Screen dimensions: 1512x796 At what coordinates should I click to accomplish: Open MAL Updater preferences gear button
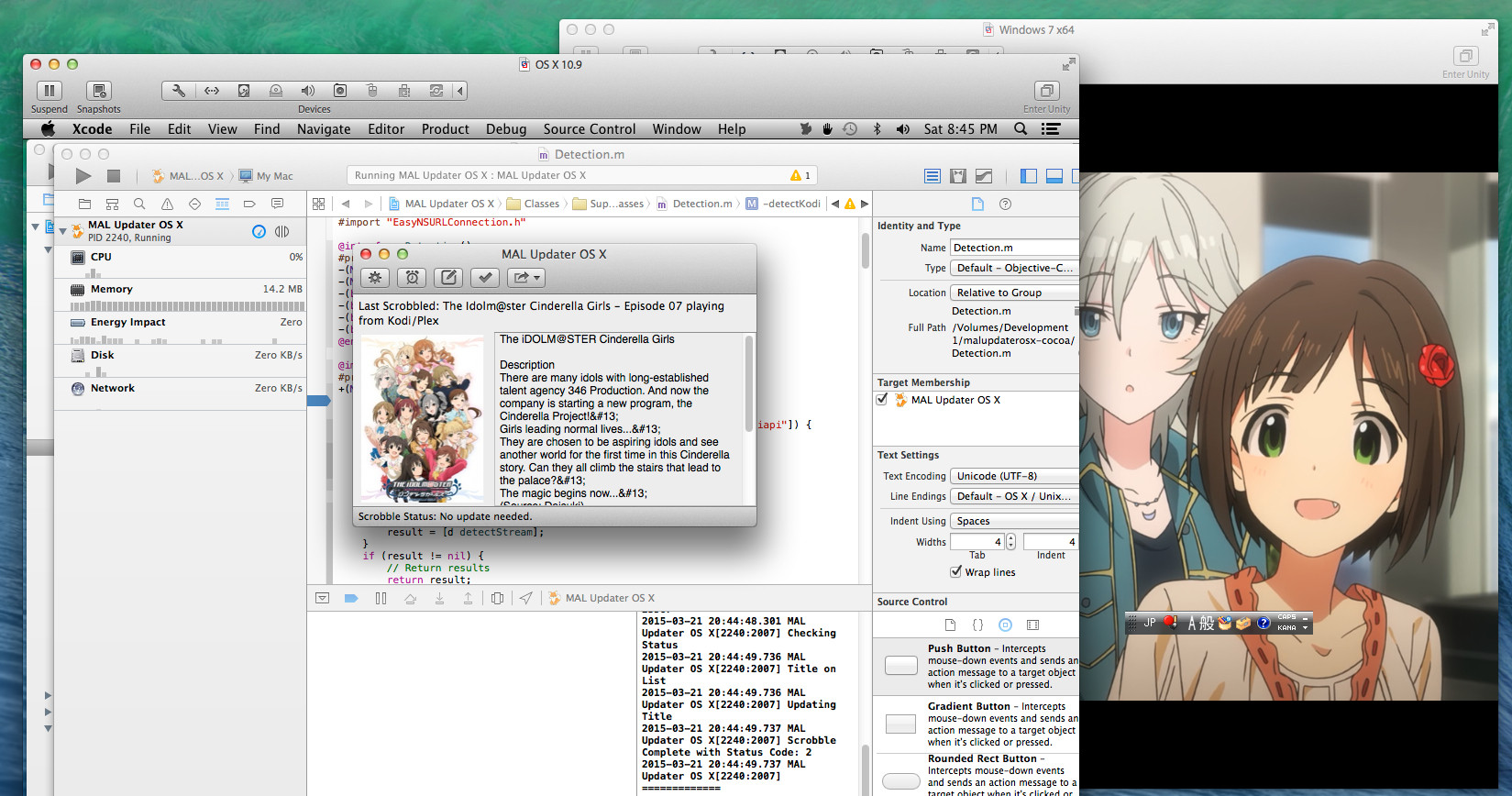click(x=375, y=278)
